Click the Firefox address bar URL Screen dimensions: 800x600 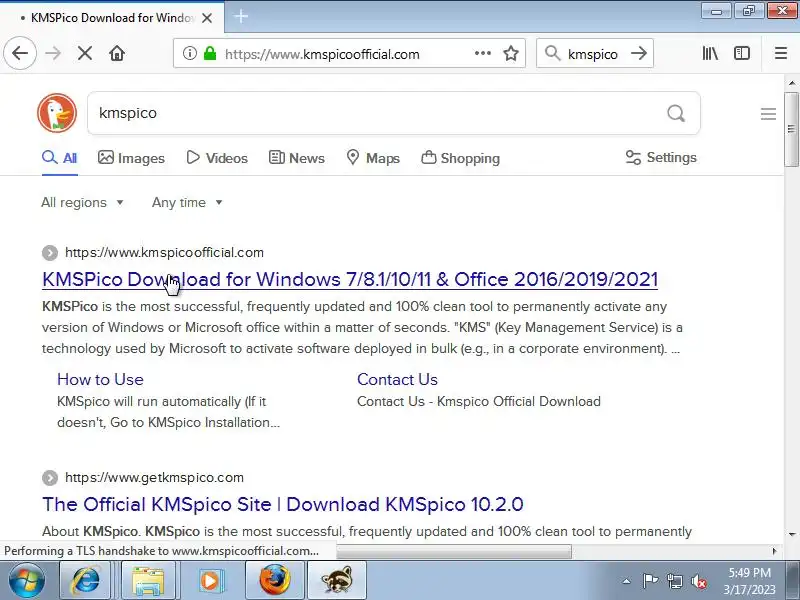tap(322, 54)
